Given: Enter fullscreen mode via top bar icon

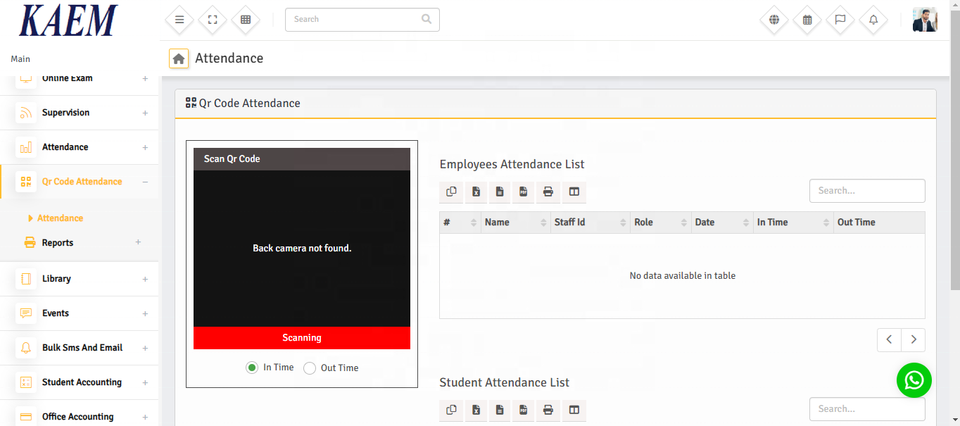Looking at the screenshot, I should (212, 19).
